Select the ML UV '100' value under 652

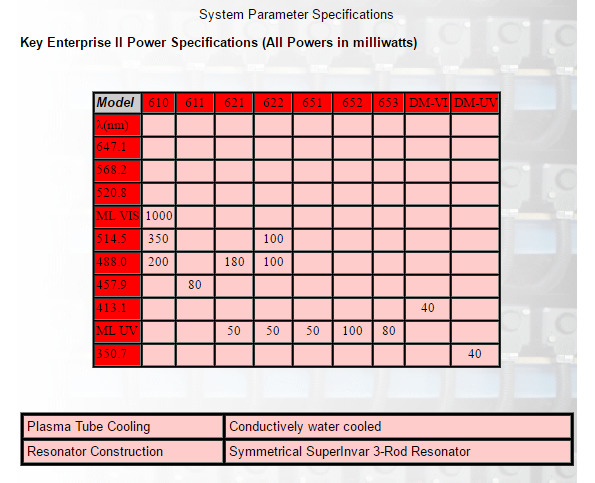[x=352, y=332]
